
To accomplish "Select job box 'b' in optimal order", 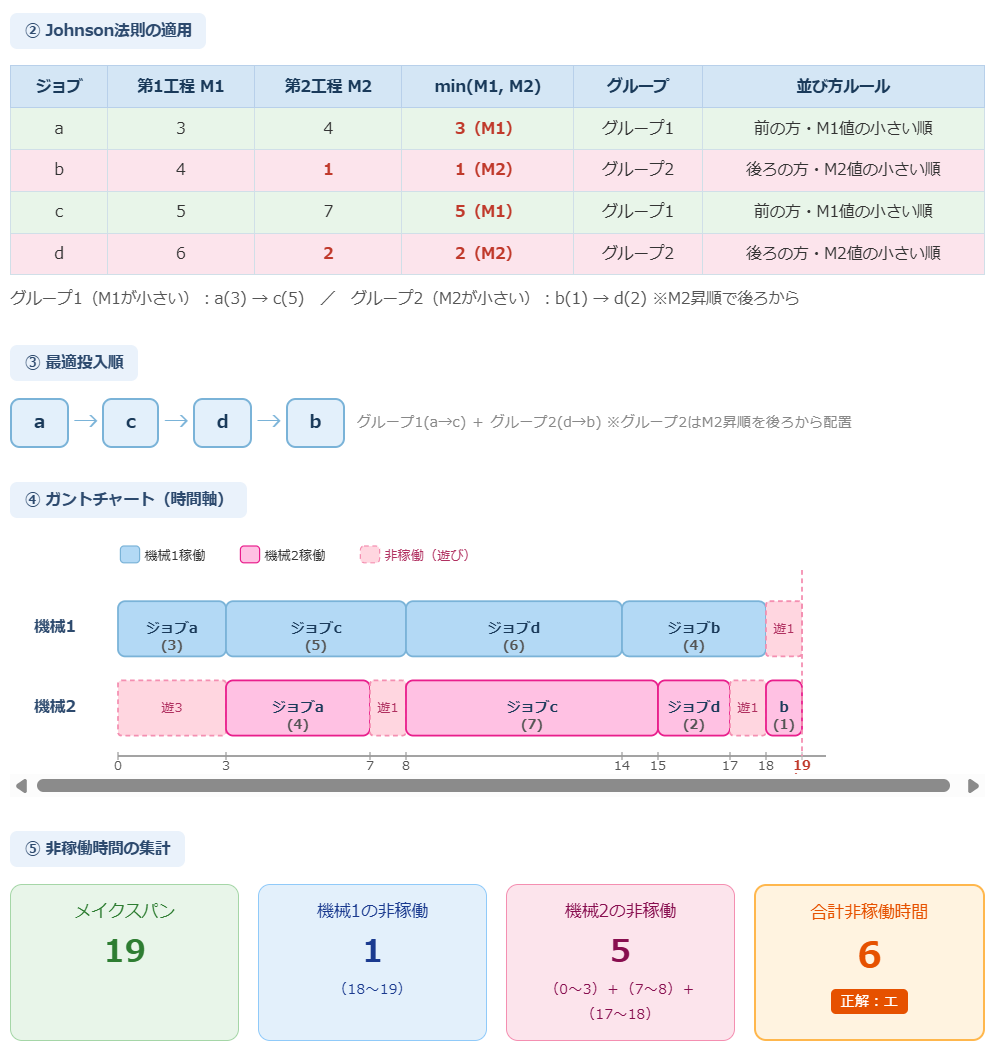I will pyautogui.click(x=315, y=422).
